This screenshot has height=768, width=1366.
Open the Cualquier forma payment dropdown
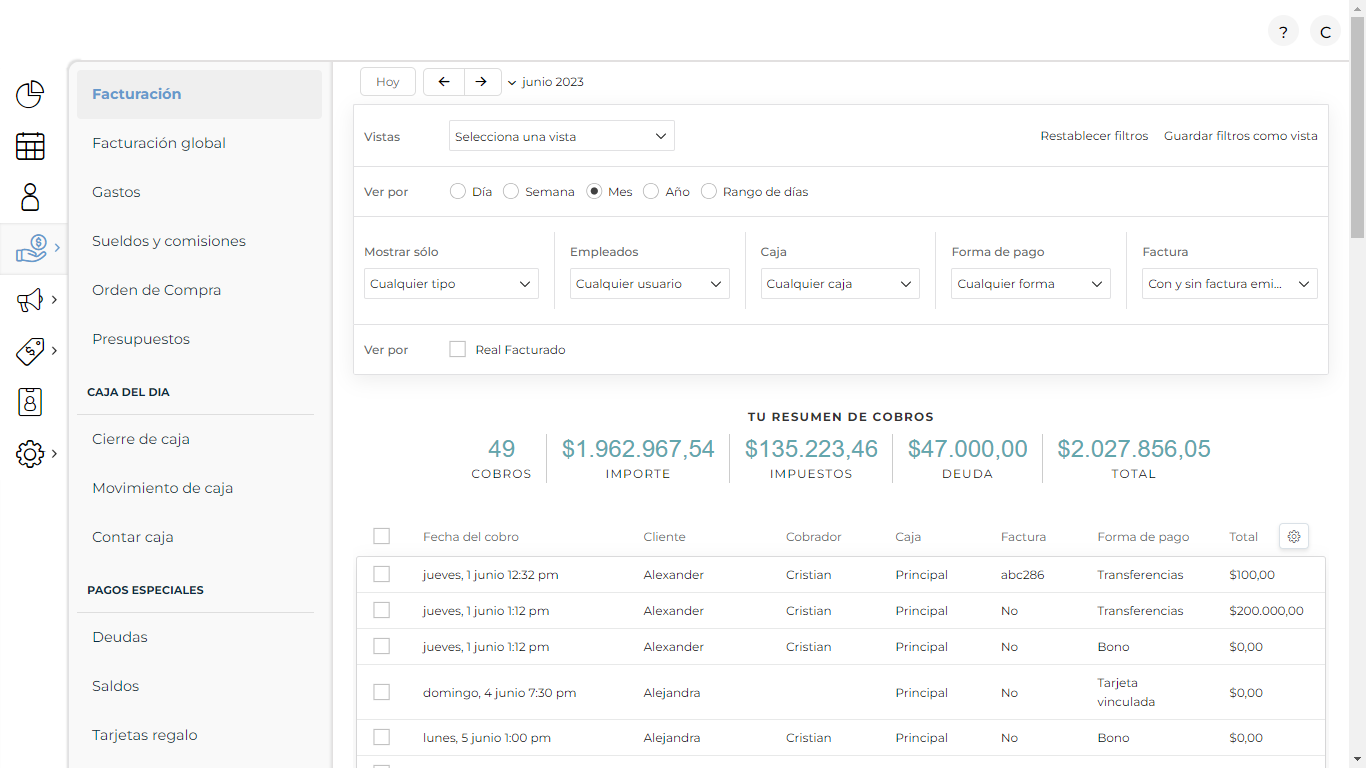point(1031,284)
